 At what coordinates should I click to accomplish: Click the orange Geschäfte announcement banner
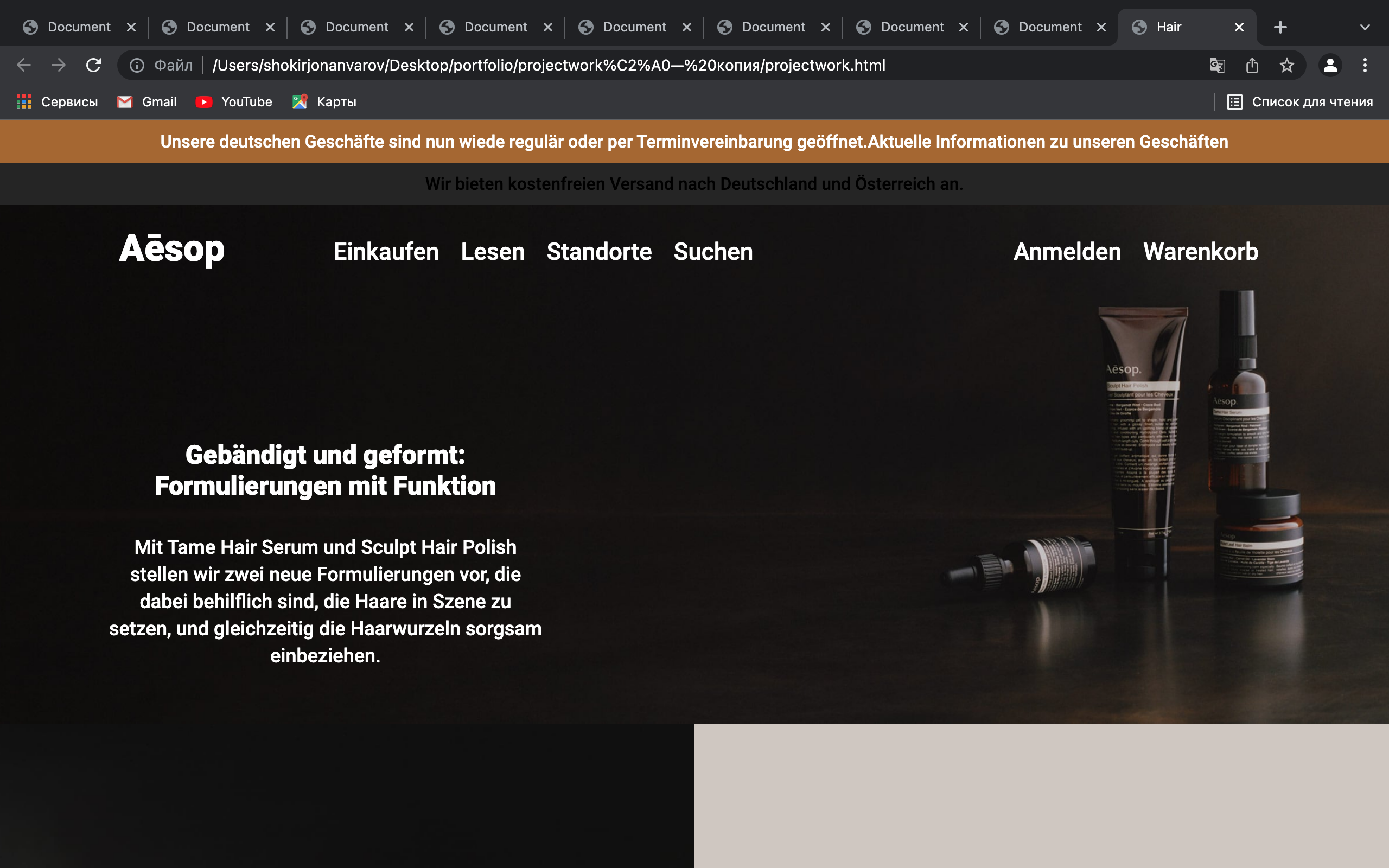[x=694, y=142]
